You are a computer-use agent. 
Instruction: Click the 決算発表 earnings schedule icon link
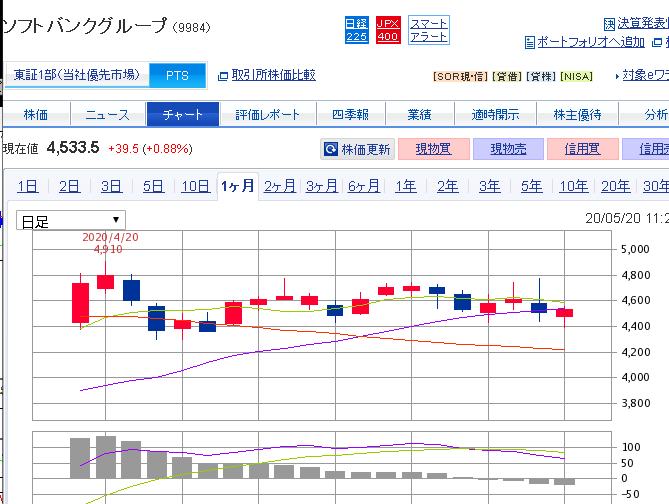(636, 23)
